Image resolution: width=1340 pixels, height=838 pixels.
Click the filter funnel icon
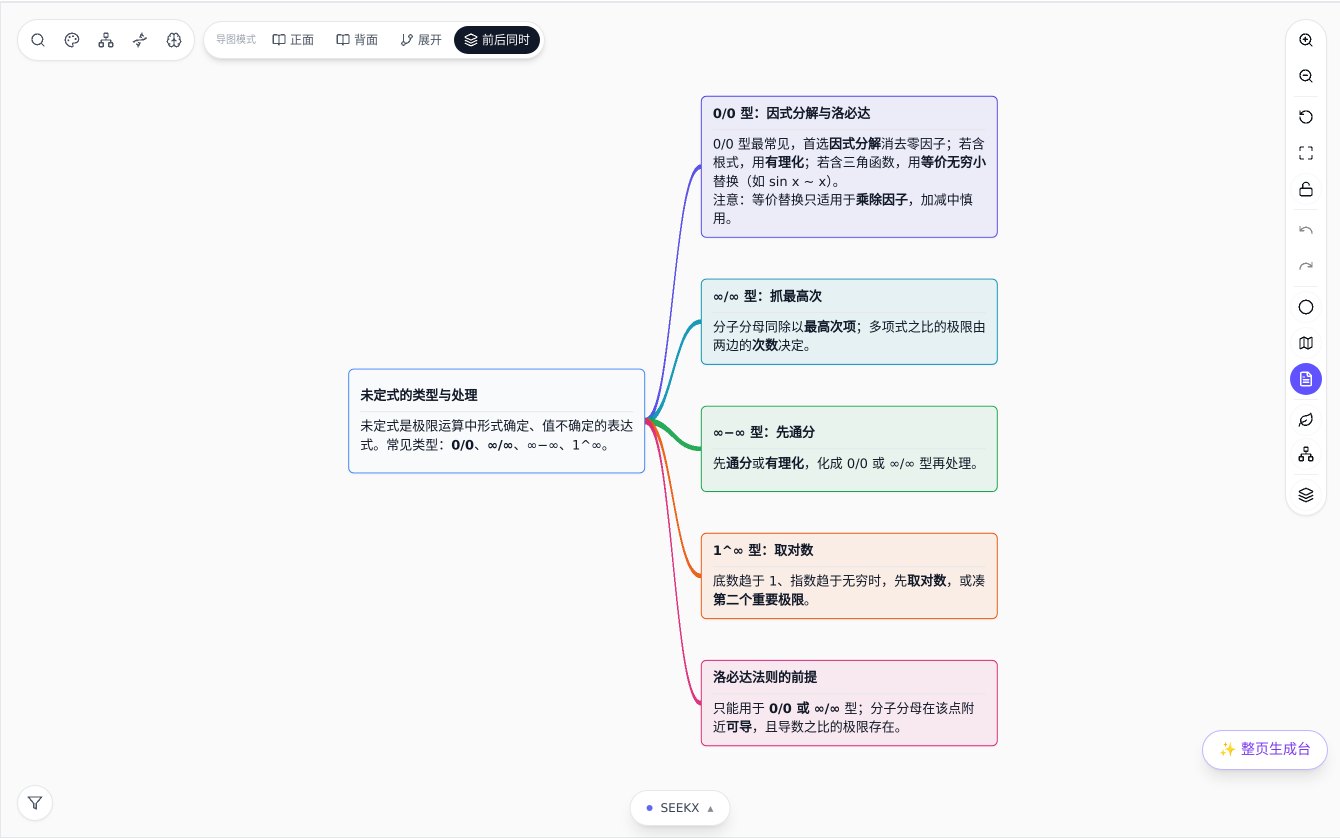tap(35, 802)
